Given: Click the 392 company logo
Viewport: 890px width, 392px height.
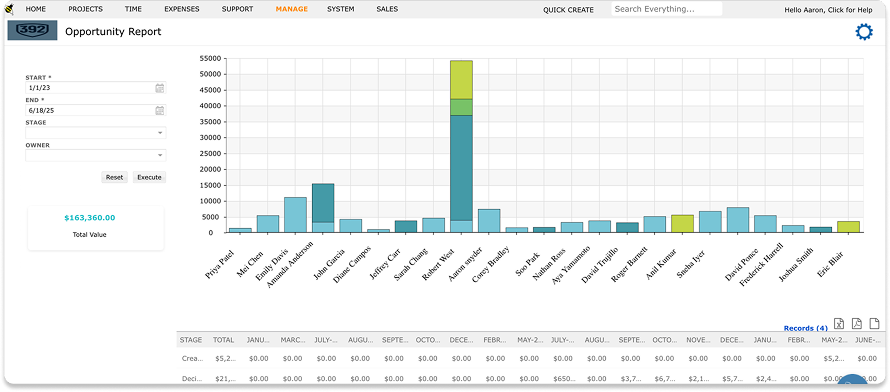Looking at the screenshot, I should click(32, 31).
